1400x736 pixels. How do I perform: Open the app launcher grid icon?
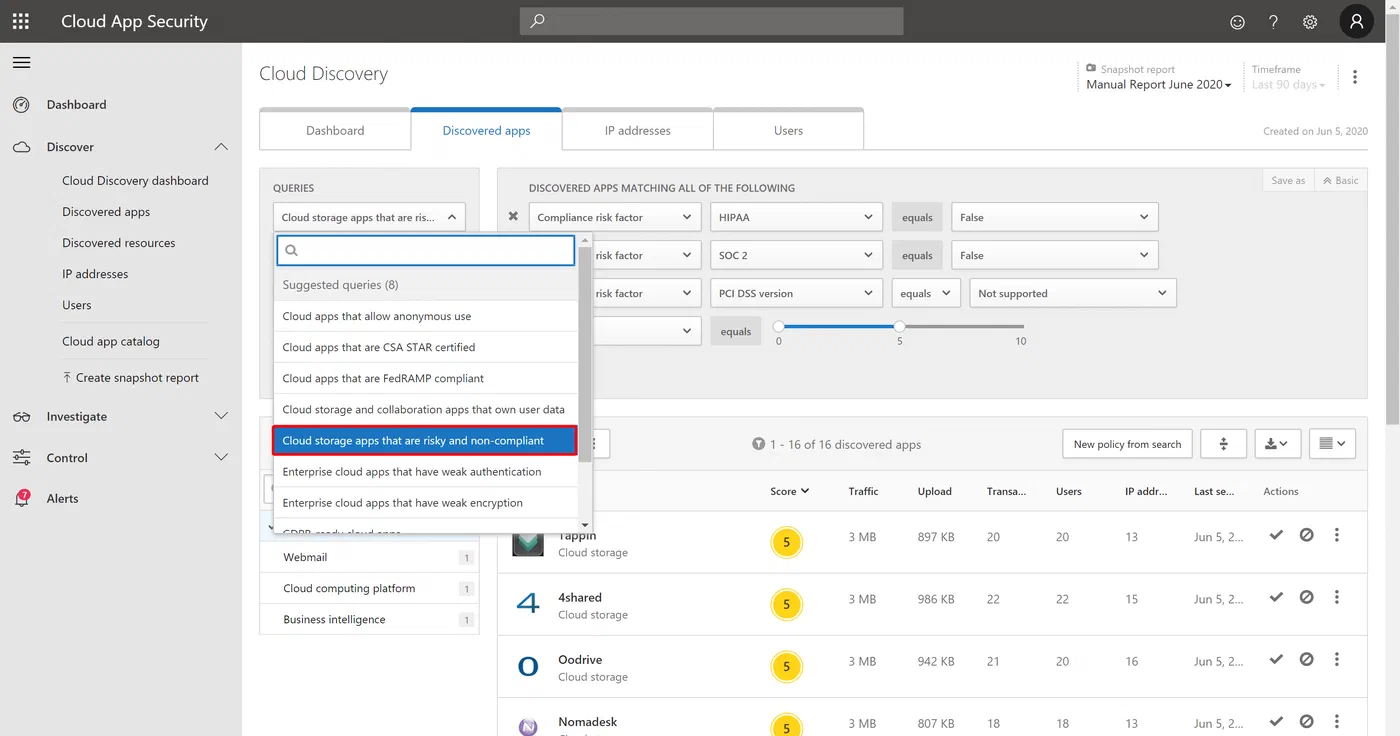[21, 21]
